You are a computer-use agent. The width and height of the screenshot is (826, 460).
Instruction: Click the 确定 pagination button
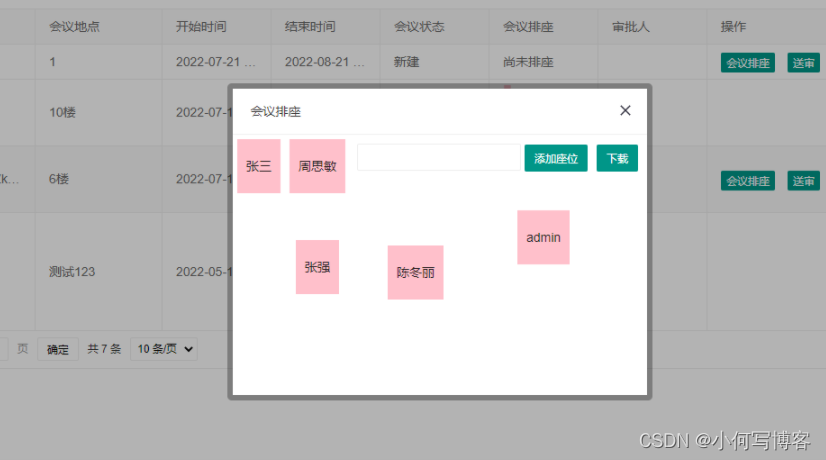pos(58,349)
